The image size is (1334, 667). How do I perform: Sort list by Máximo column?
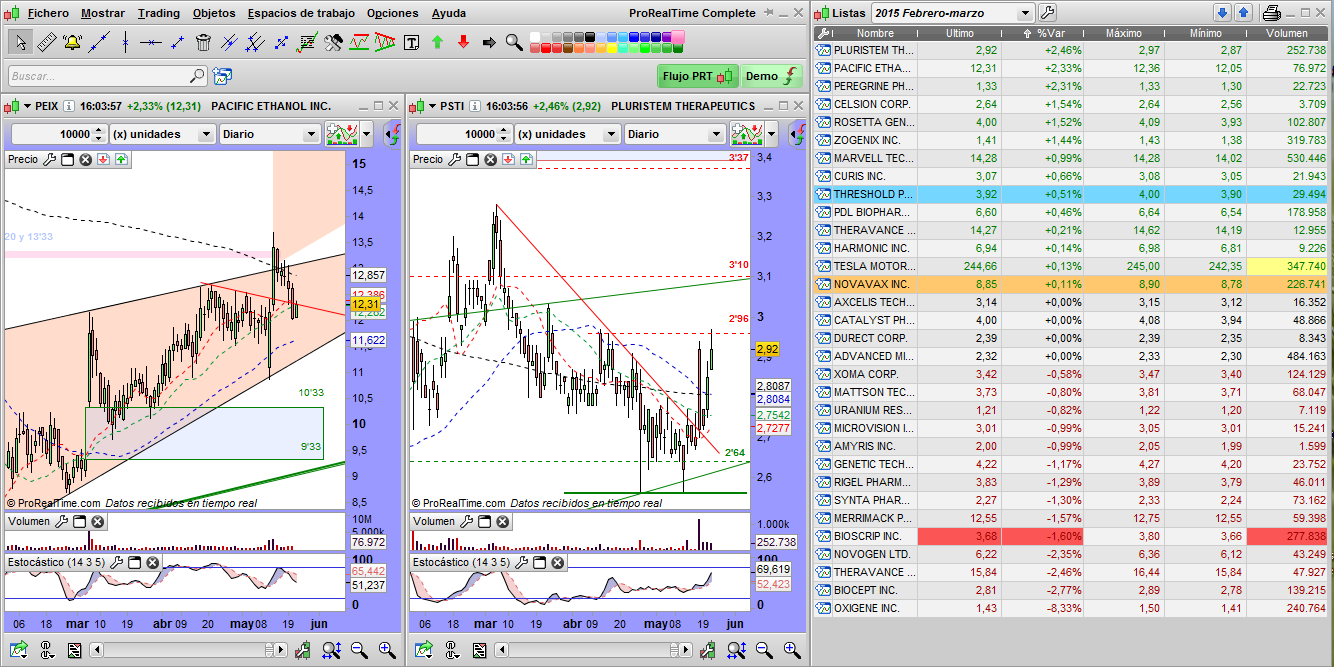point(1124,33)
